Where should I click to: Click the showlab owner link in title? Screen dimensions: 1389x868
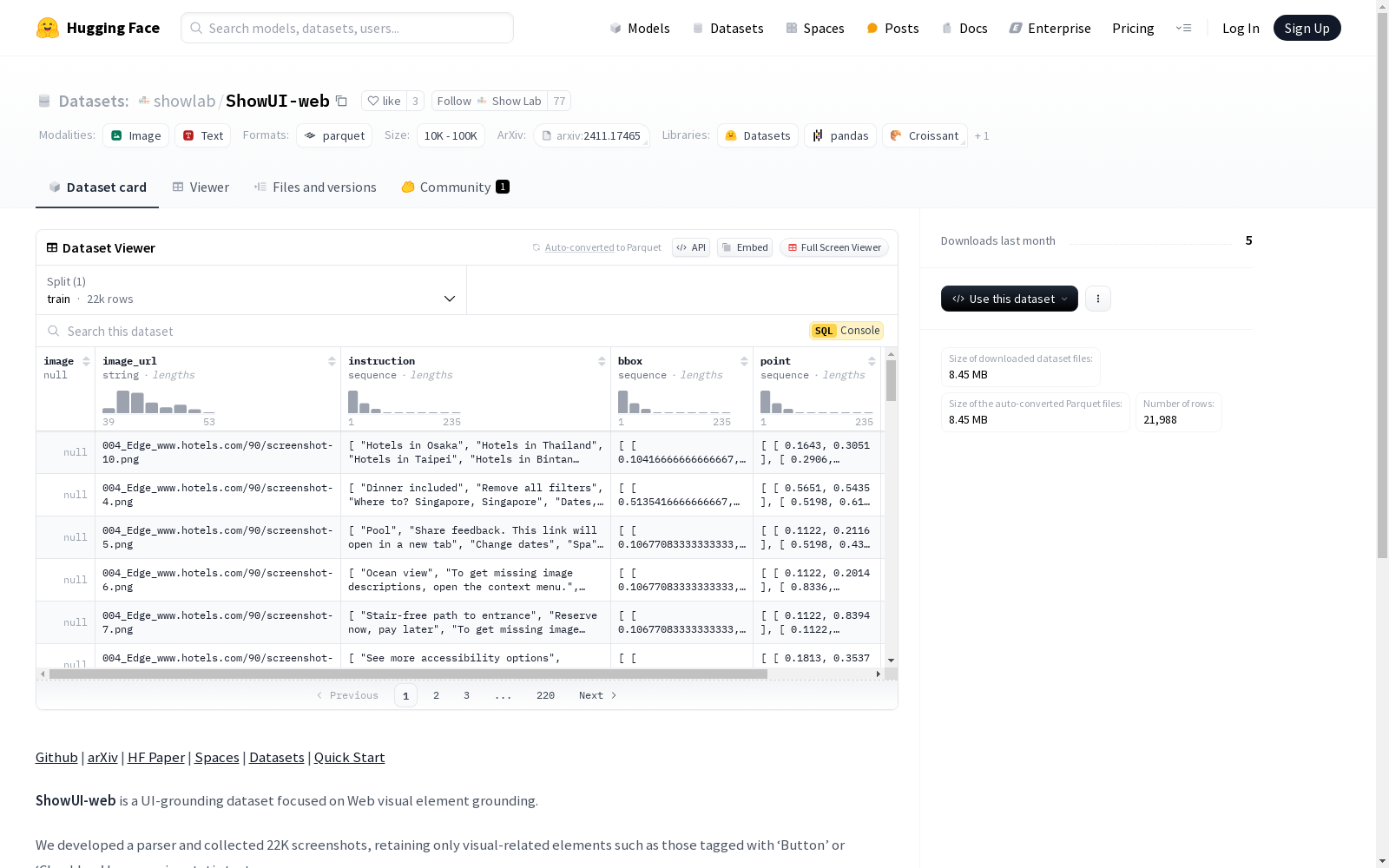[184, 101]
